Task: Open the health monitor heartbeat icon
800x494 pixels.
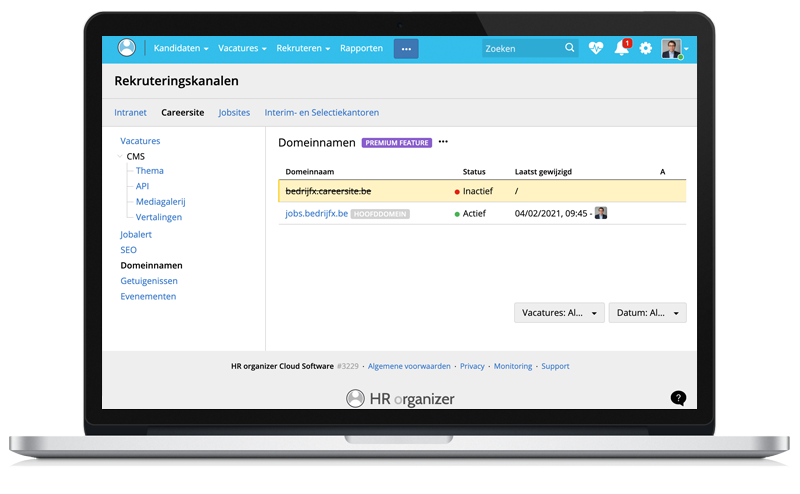Action: [596, 48]
